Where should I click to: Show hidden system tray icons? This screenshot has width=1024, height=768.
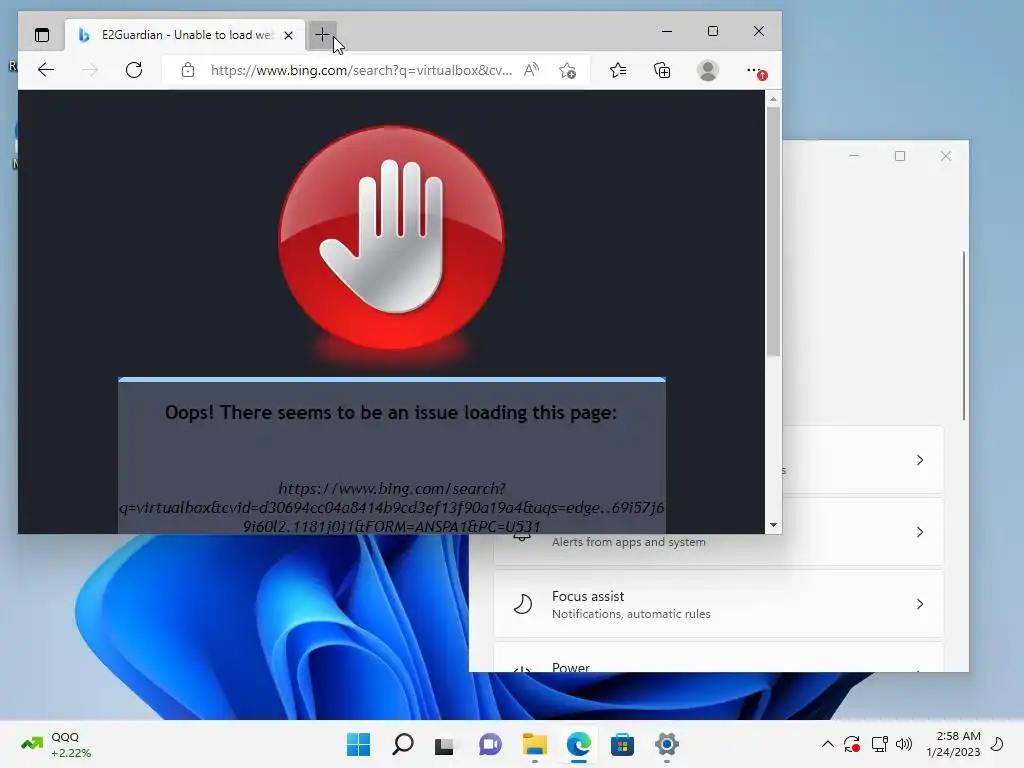click(x=827, y=744)
